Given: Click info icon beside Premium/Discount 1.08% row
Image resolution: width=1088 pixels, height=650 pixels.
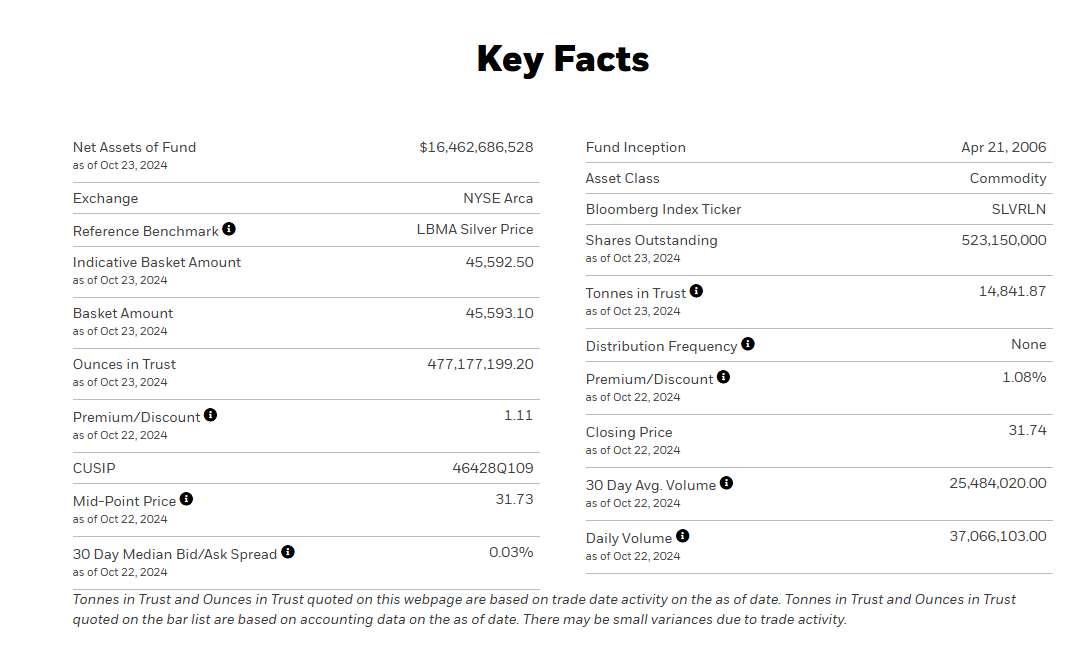Looking at the screenshot, I should click(x=723, y=377).
